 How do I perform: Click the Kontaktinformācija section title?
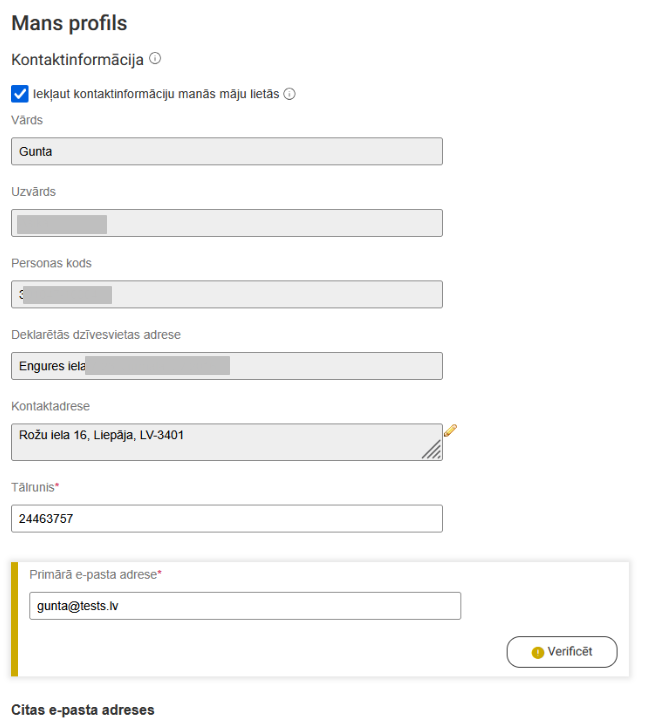click(x=77, y=60)
